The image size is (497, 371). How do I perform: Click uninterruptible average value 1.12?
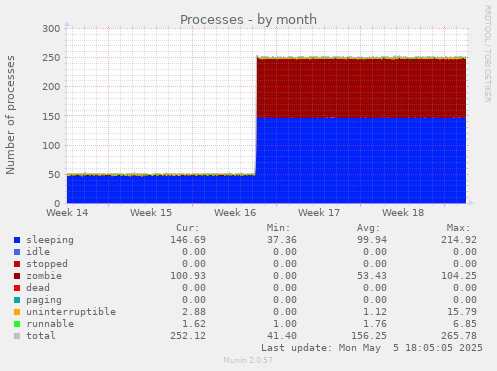[x=375, y=312]
